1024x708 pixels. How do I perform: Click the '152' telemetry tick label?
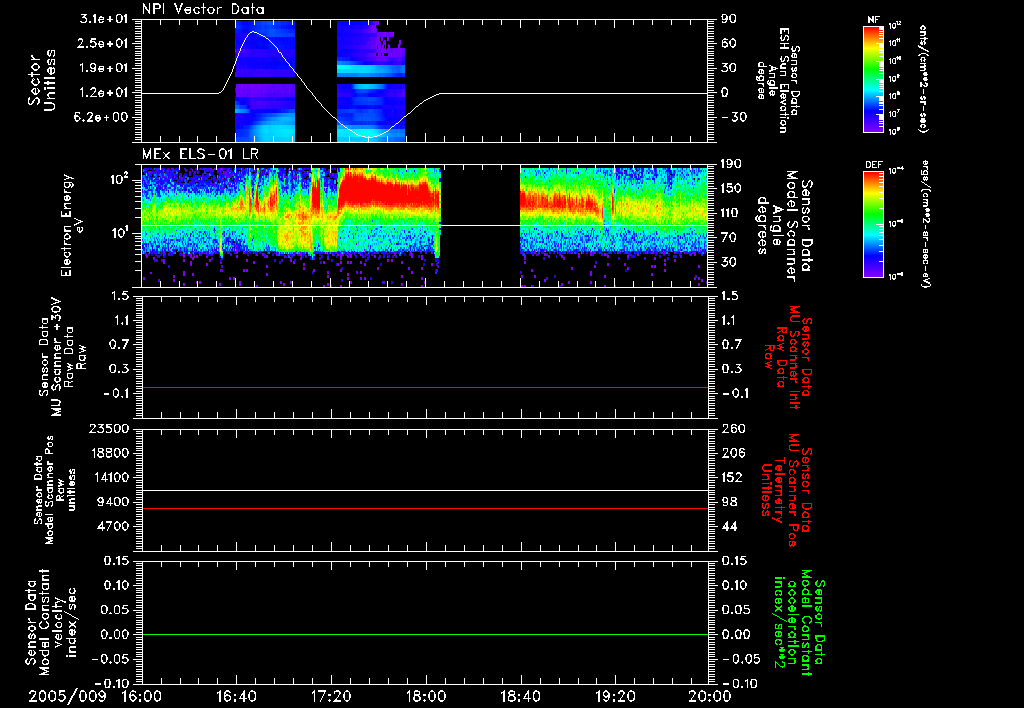pos(733,477)
